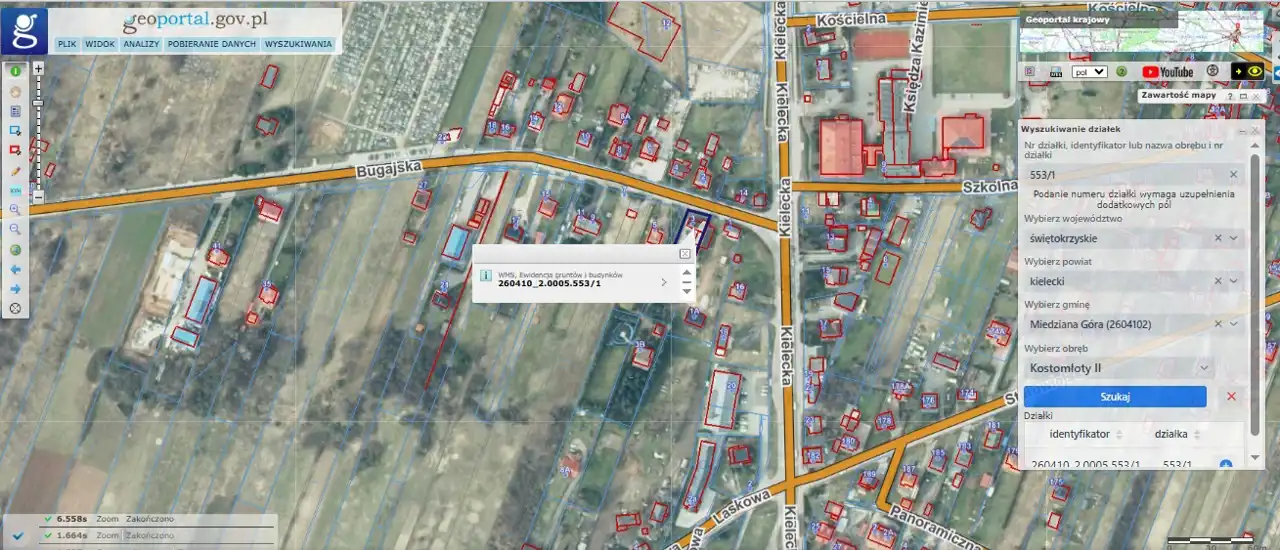Go to previous map view arrow
Screen dimensions: 1280x550
click(x=15, y=269)
